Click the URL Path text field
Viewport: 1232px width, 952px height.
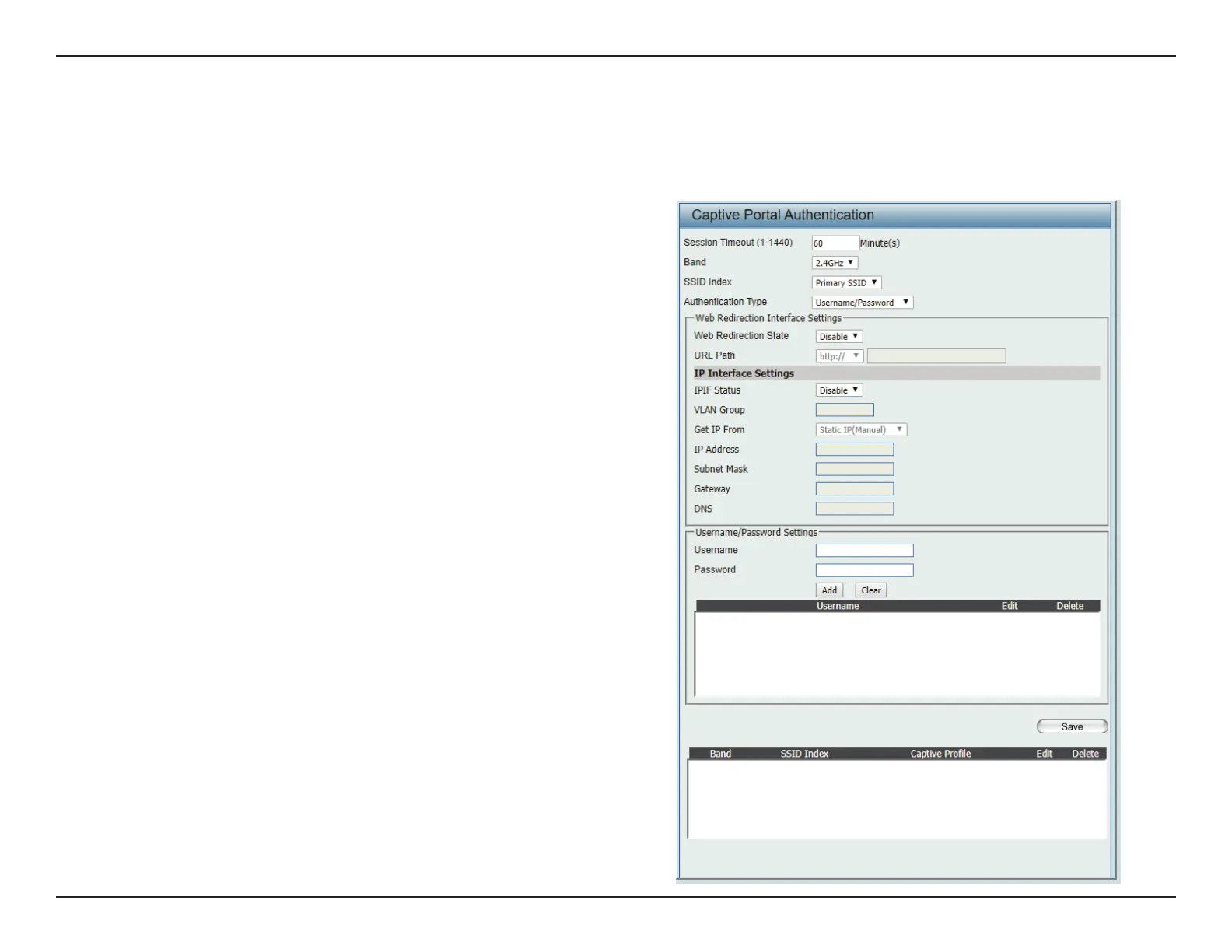click(936, 355)
